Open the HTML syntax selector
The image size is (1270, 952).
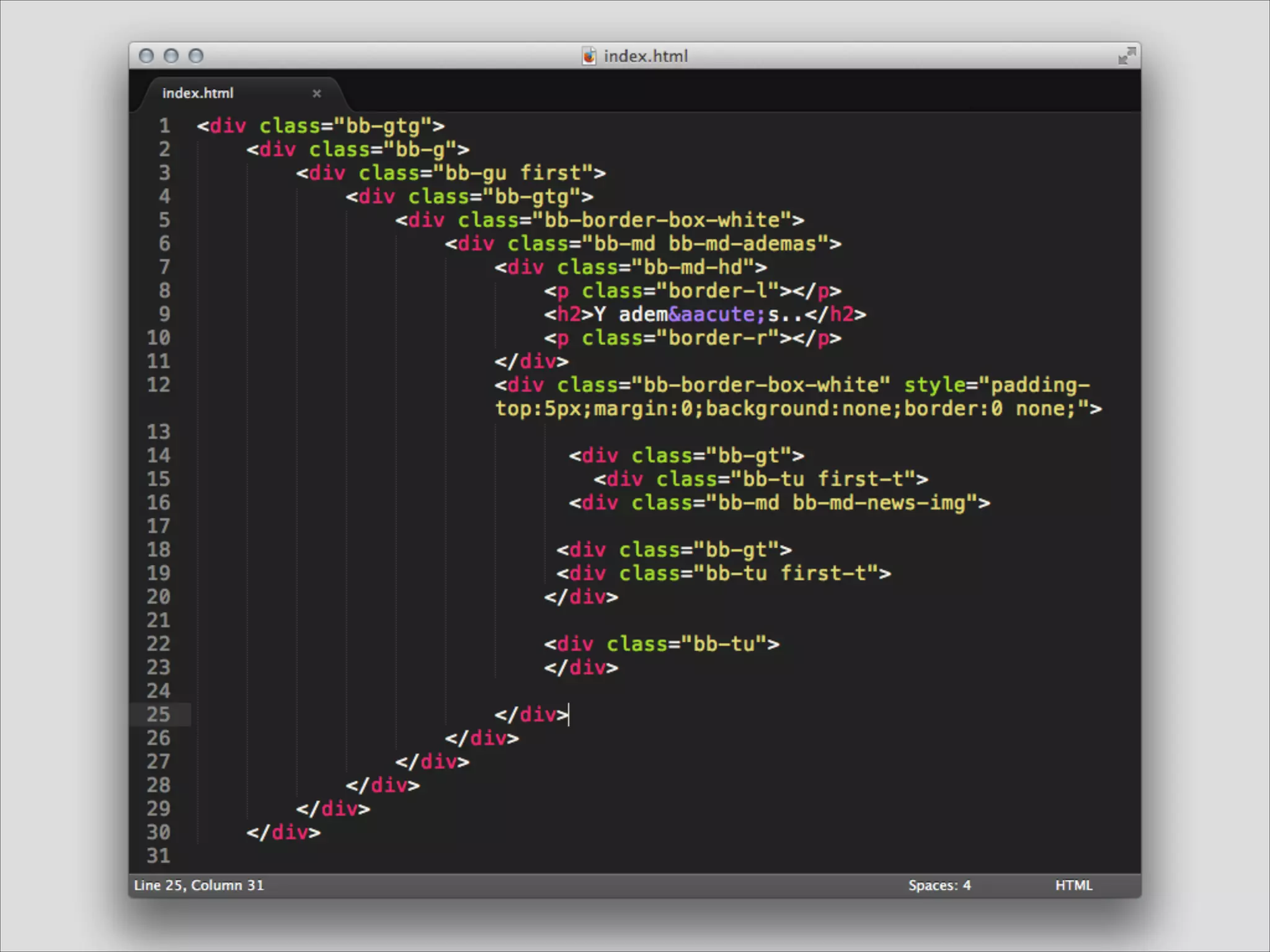click(x=1073, y=885)
